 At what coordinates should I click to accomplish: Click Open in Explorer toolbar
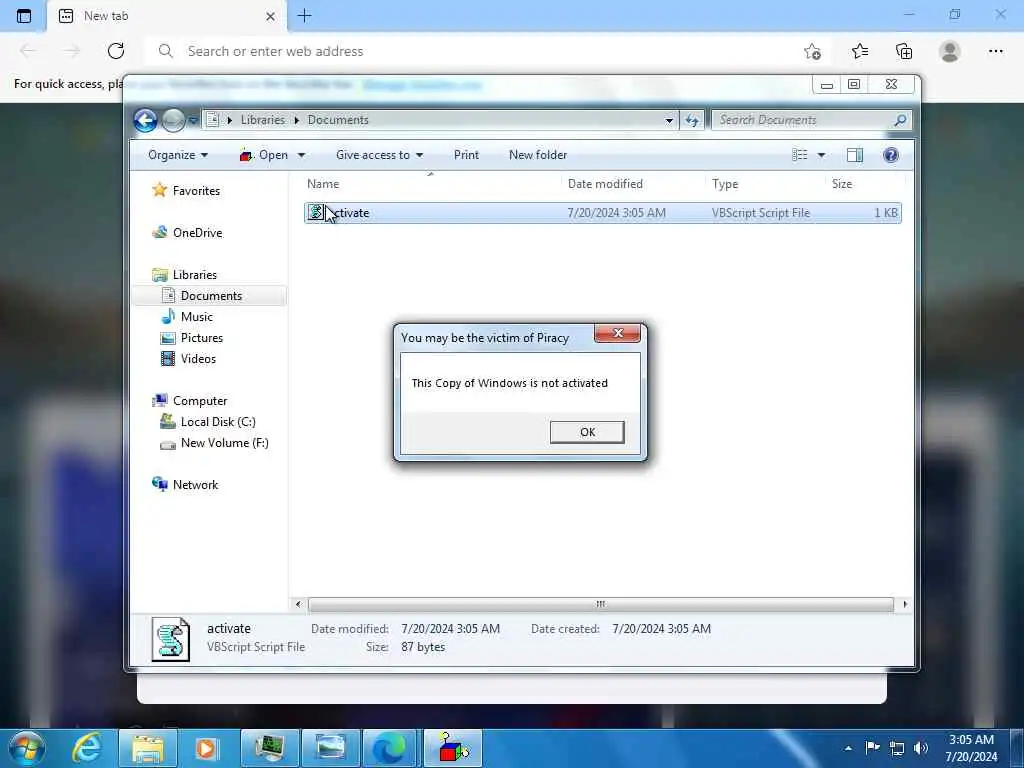(264, 155)
